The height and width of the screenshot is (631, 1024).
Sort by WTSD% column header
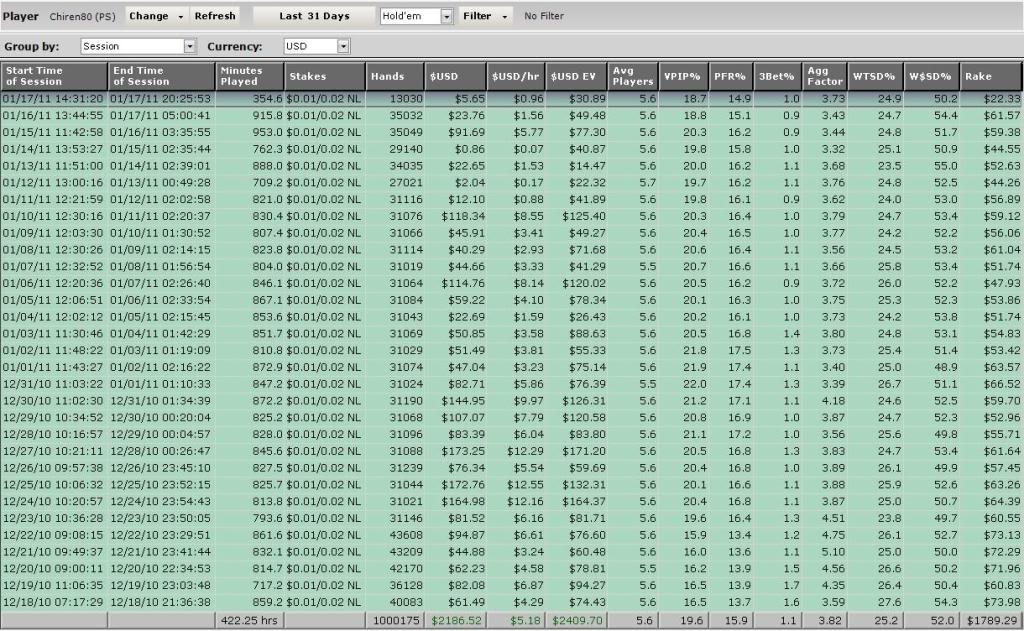click(x=875, y=76)
